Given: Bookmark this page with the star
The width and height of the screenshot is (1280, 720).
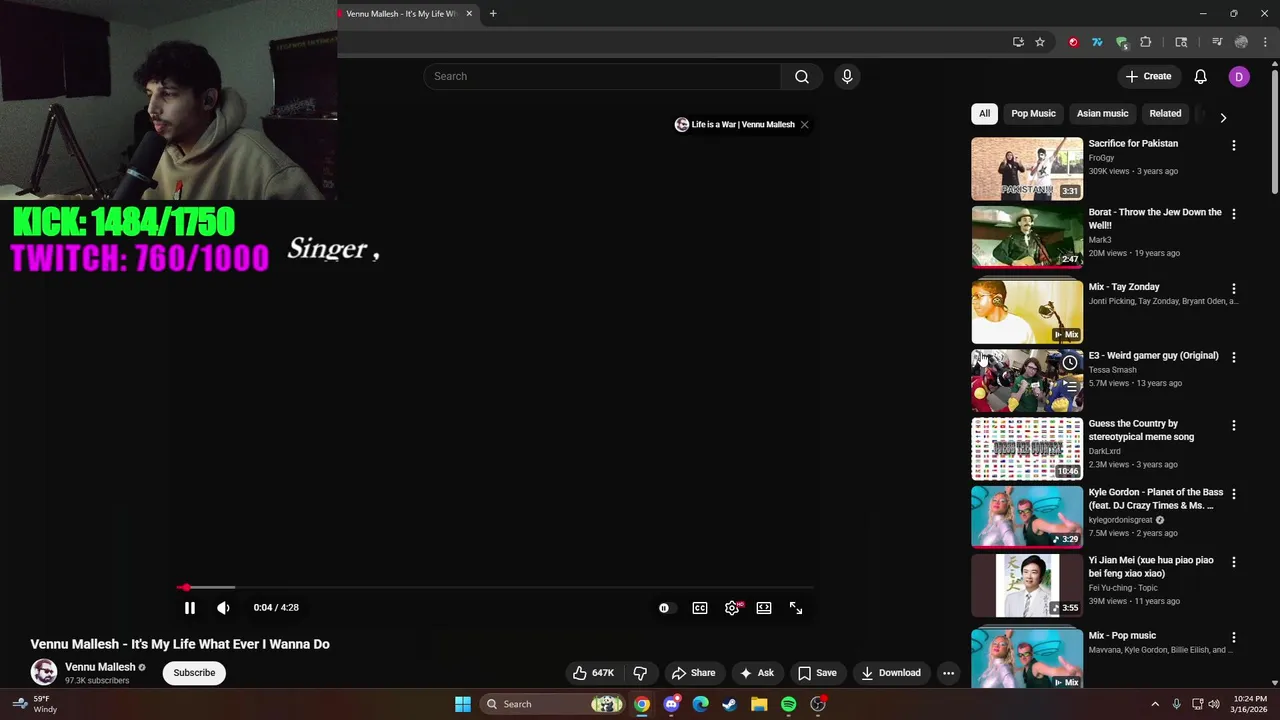Looking at the screenshot, I should [x=1040, y=42].
